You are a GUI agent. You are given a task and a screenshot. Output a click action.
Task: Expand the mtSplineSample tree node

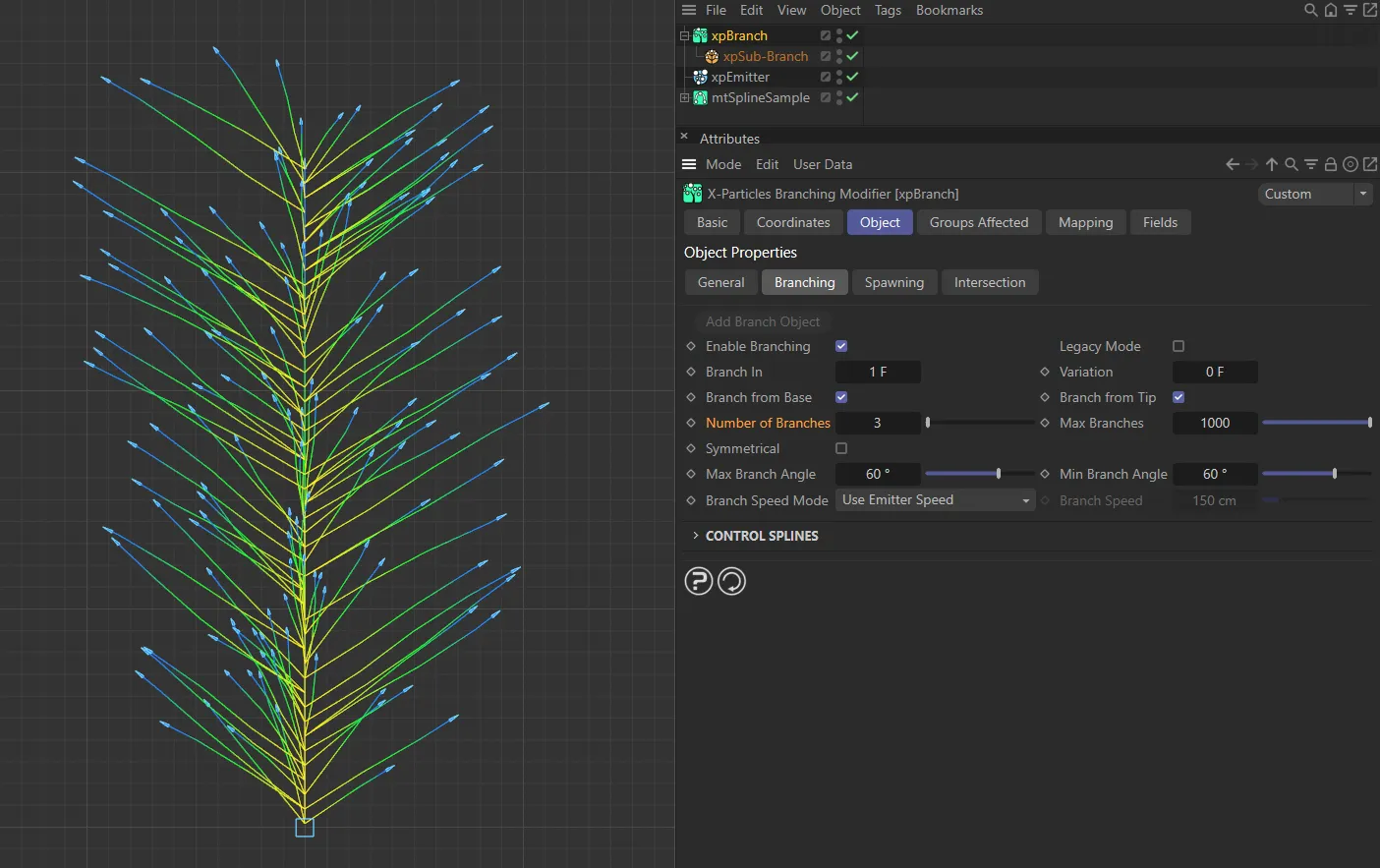(685, 97)
